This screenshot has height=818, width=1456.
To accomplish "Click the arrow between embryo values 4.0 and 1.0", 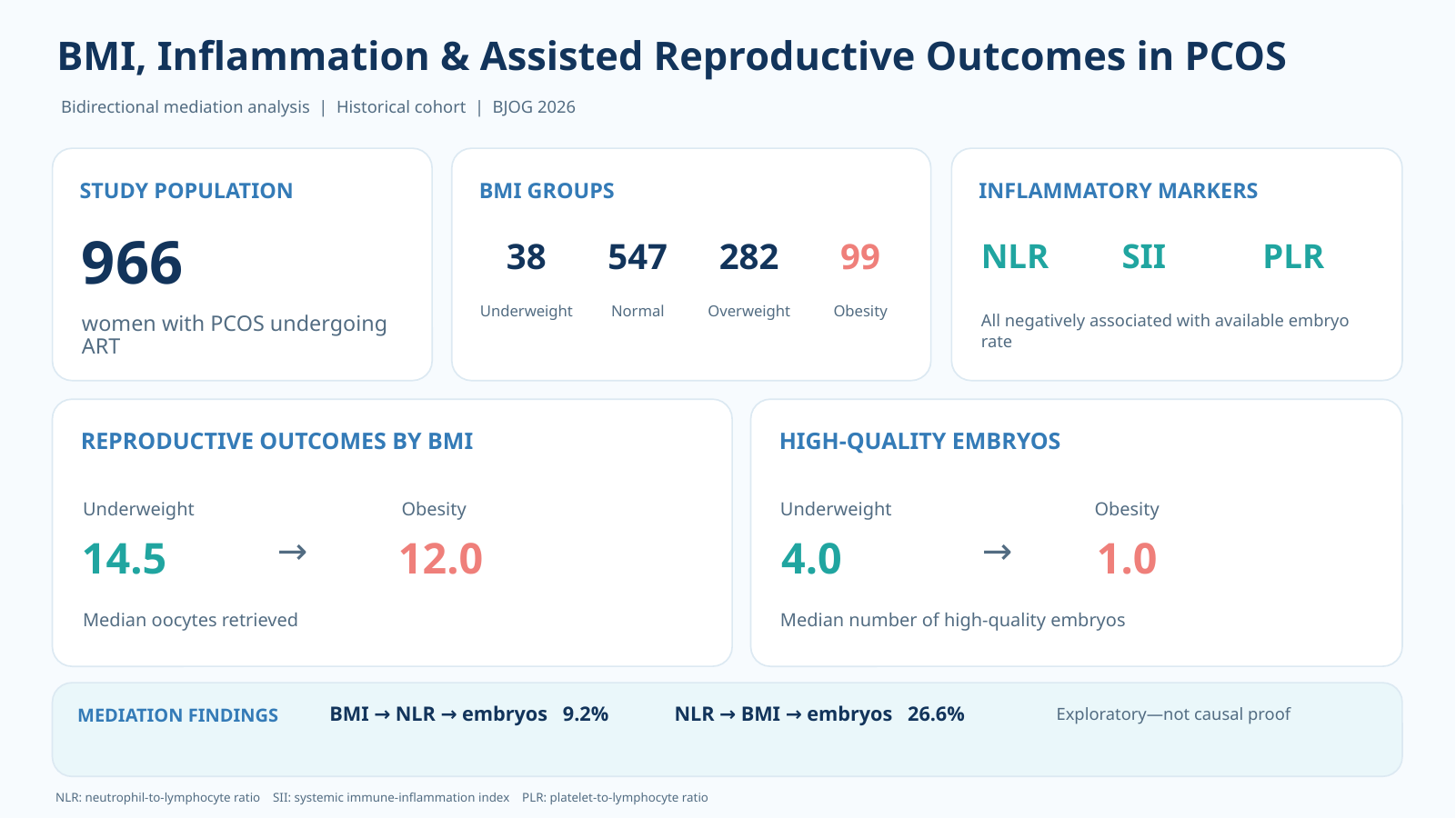I will 998,552.
